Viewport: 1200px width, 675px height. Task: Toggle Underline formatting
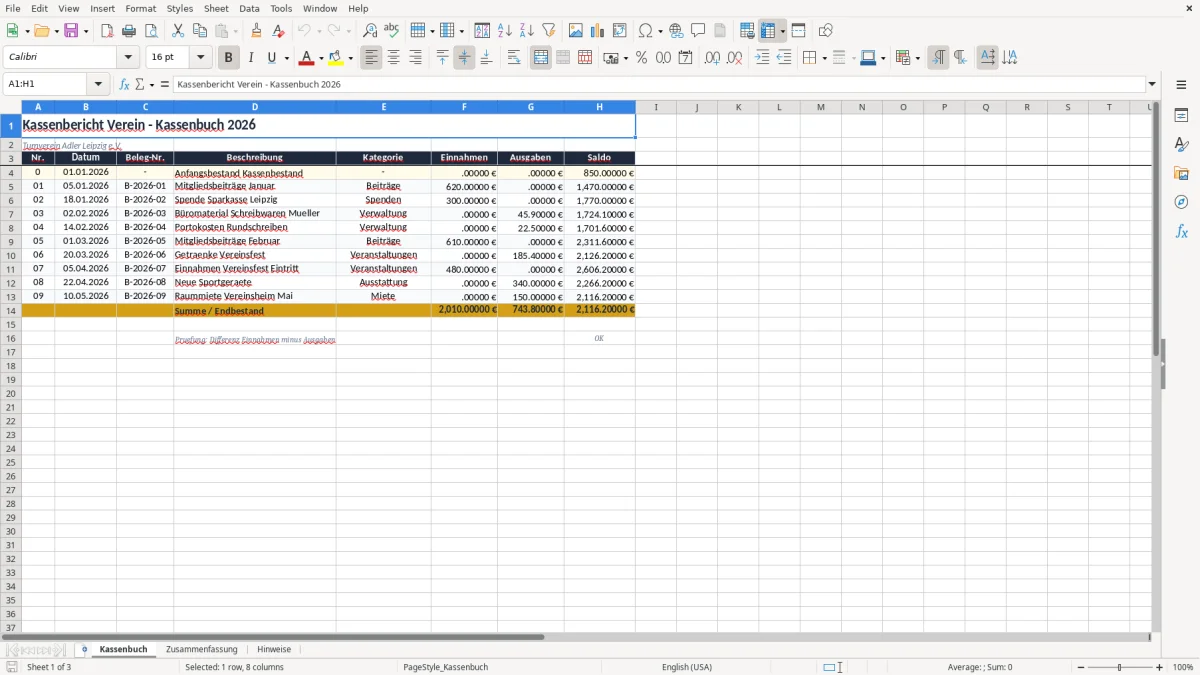[271, 58]
